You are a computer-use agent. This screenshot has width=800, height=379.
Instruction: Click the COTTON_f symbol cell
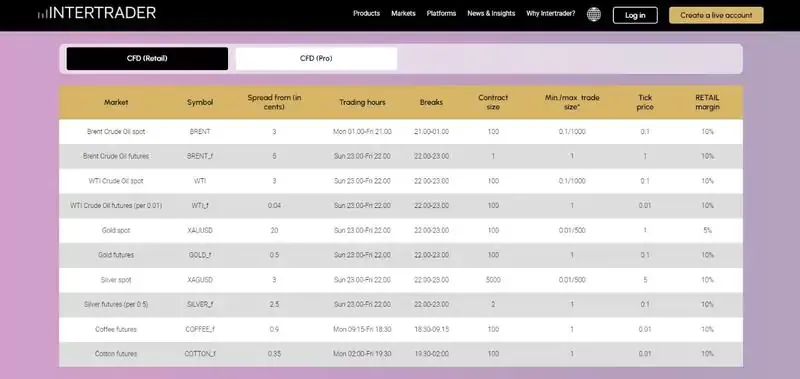click(200, 354)
